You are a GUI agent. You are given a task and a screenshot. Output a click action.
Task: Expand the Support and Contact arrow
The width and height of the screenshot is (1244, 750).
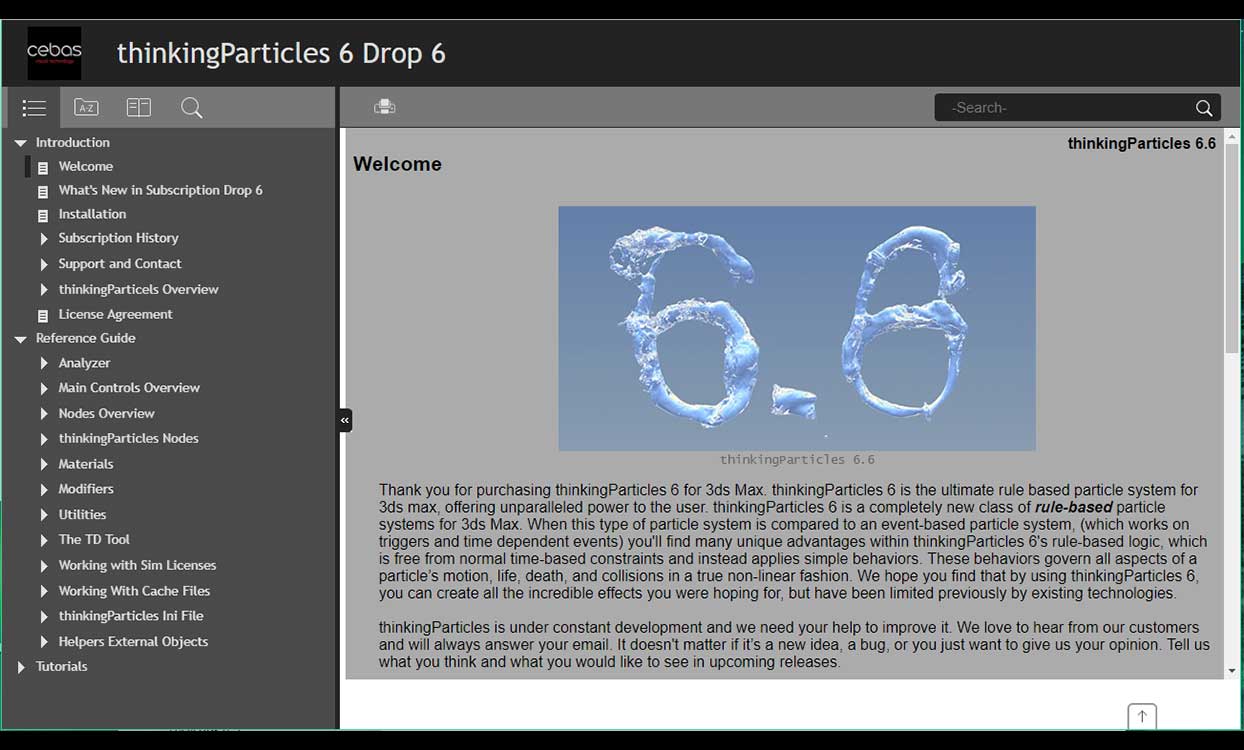click(x=44, y=265)
